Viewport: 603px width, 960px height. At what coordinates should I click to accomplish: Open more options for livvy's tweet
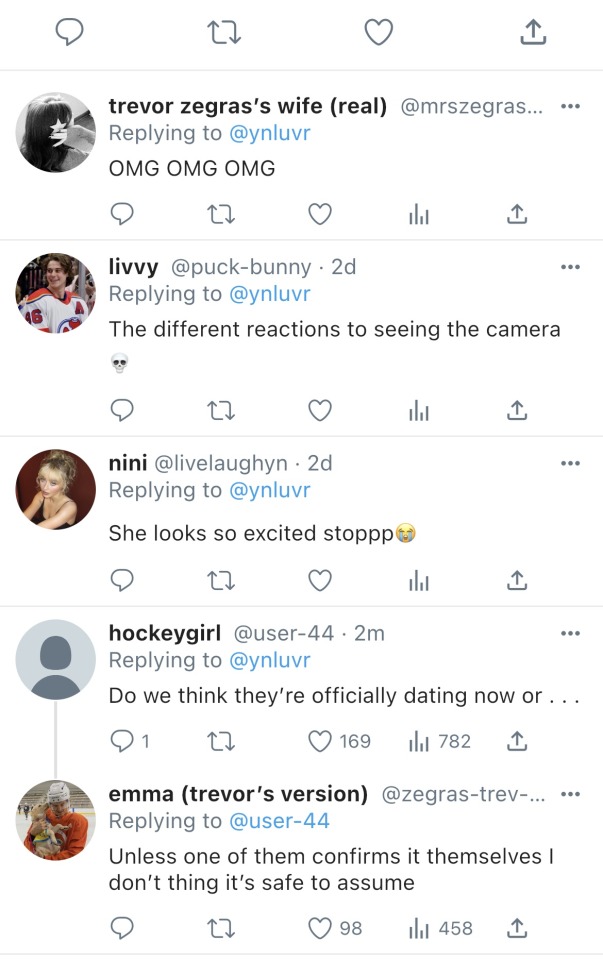[570, 267]
